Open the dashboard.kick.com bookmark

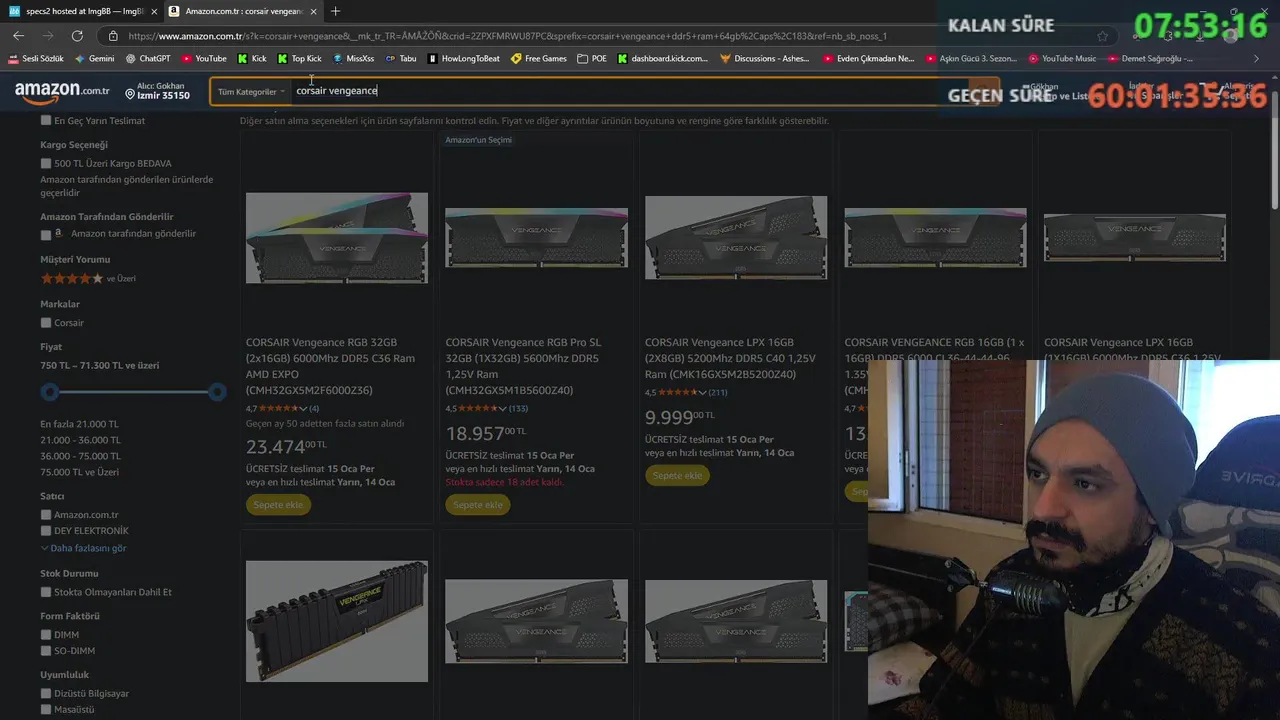(663, 59)
